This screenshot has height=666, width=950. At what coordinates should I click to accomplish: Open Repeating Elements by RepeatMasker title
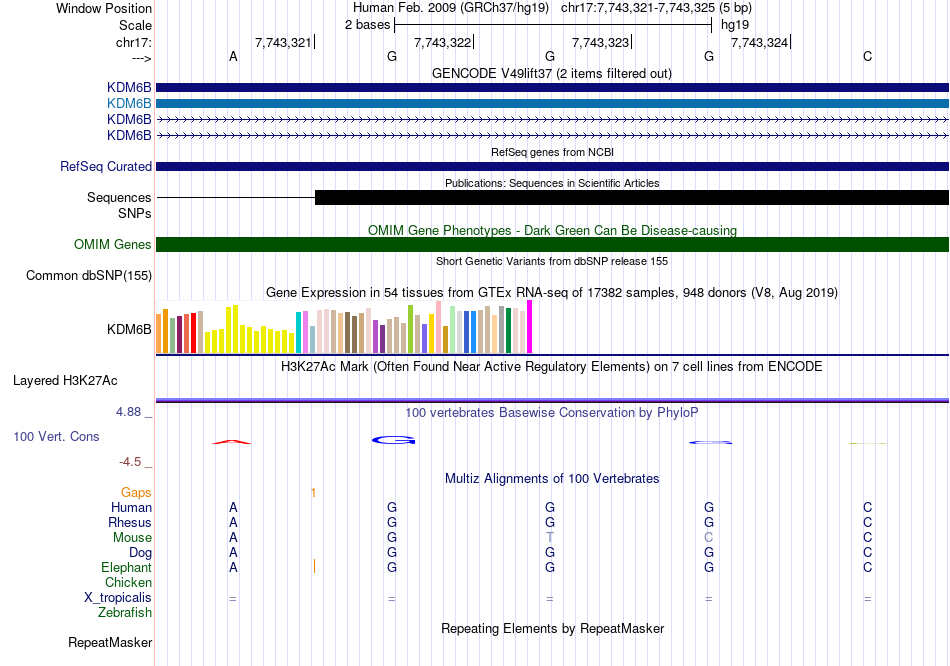coord(552,628)
